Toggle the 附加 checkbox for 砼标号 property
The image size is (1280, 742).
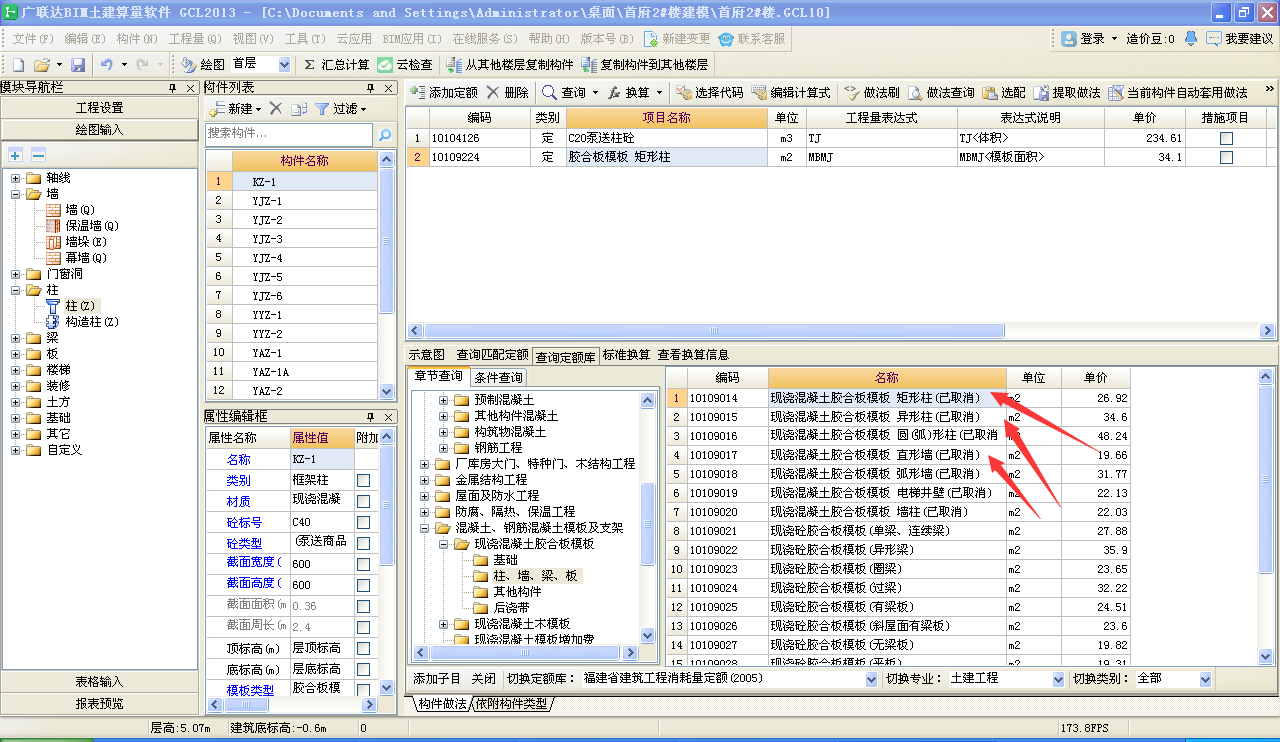(364, 522)
